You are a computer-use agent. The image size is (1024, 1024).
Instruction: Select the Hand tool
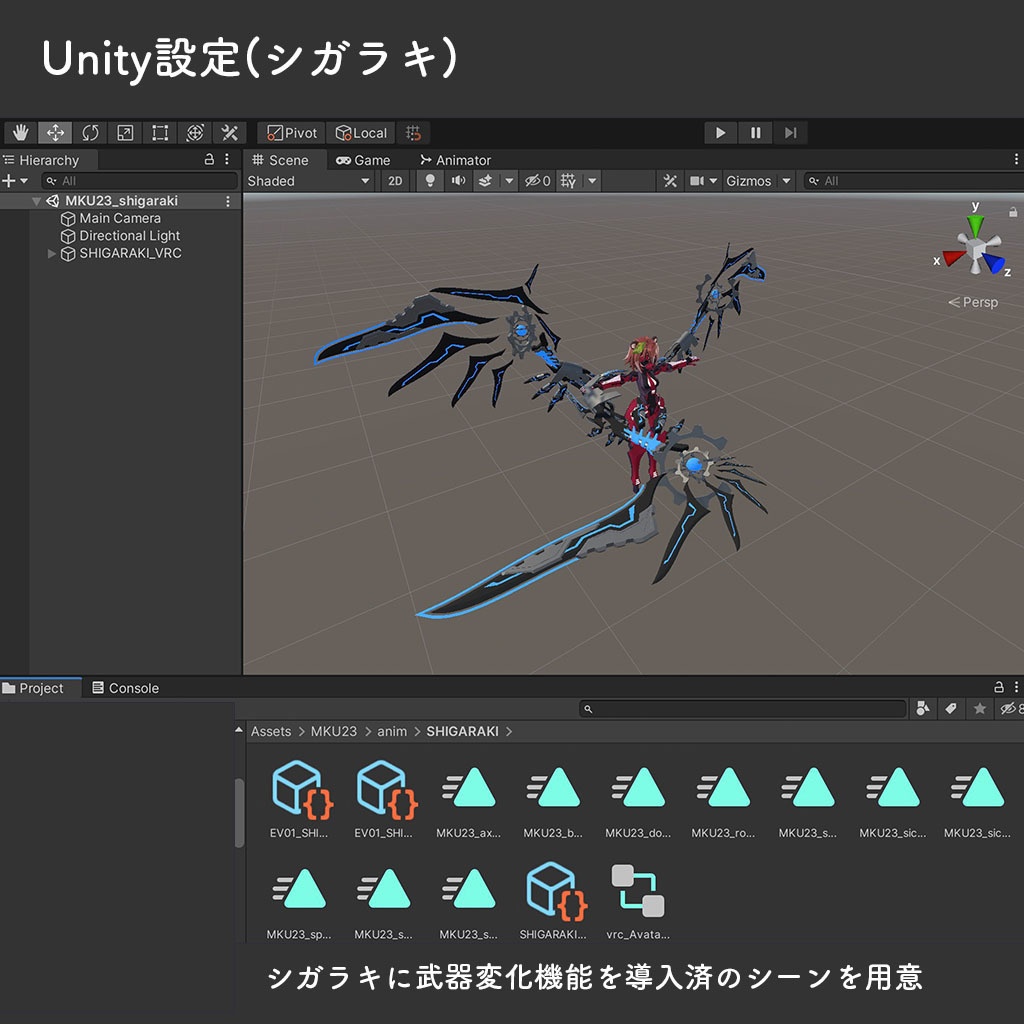click(x=21, y=133)
